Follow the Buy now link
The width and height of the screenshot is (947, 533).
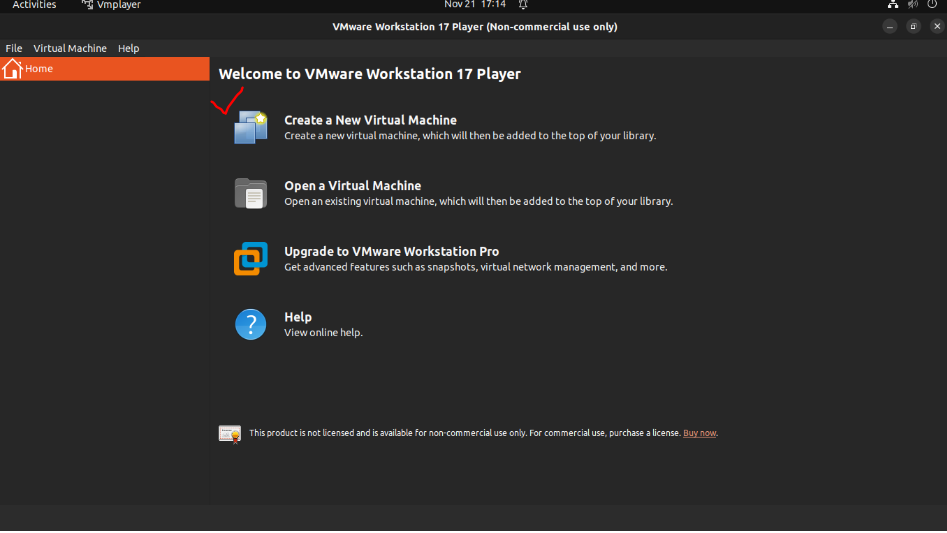click(x=699, y=433)
